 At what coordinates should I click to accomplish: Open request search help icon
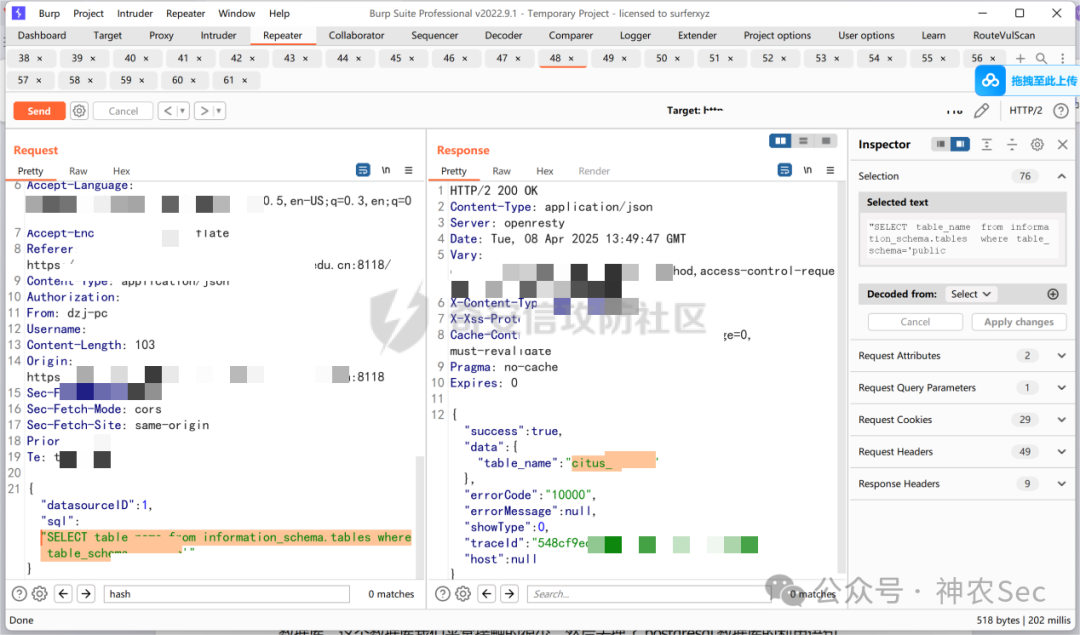[20, 594]
